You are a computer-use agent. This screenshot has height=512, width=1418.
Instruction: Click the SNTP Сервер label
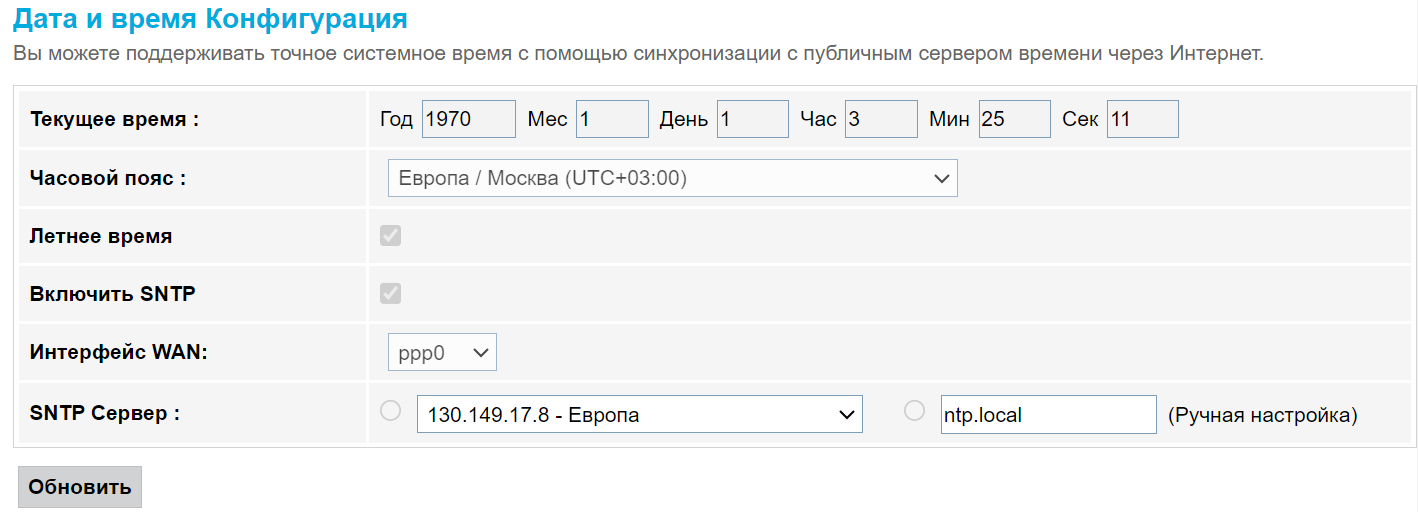pos(105,413)
